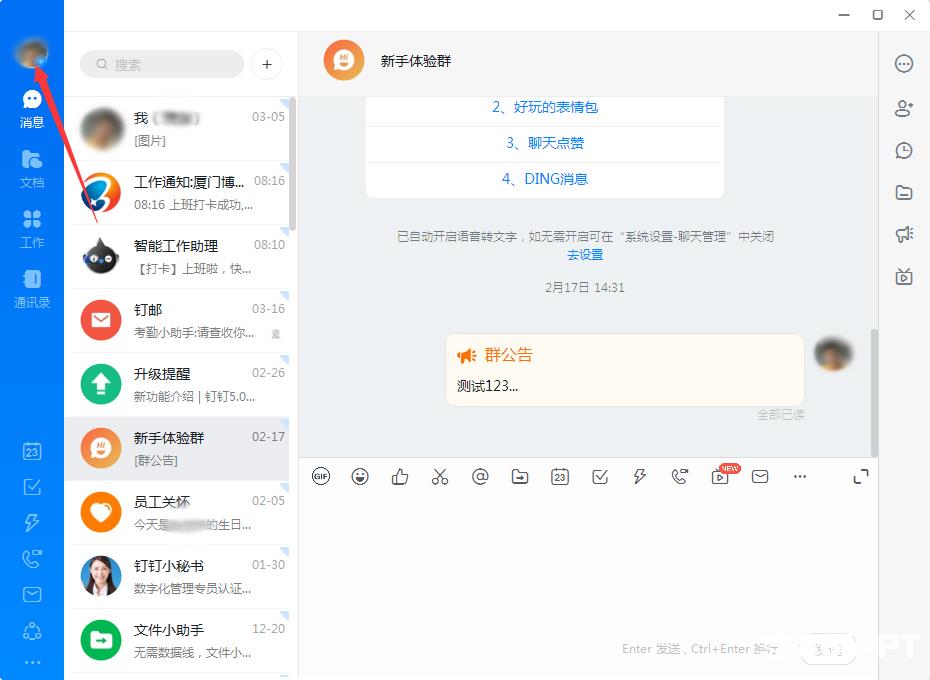
Task: Click the conversation list scrollbar
Action: pos(293,165)
